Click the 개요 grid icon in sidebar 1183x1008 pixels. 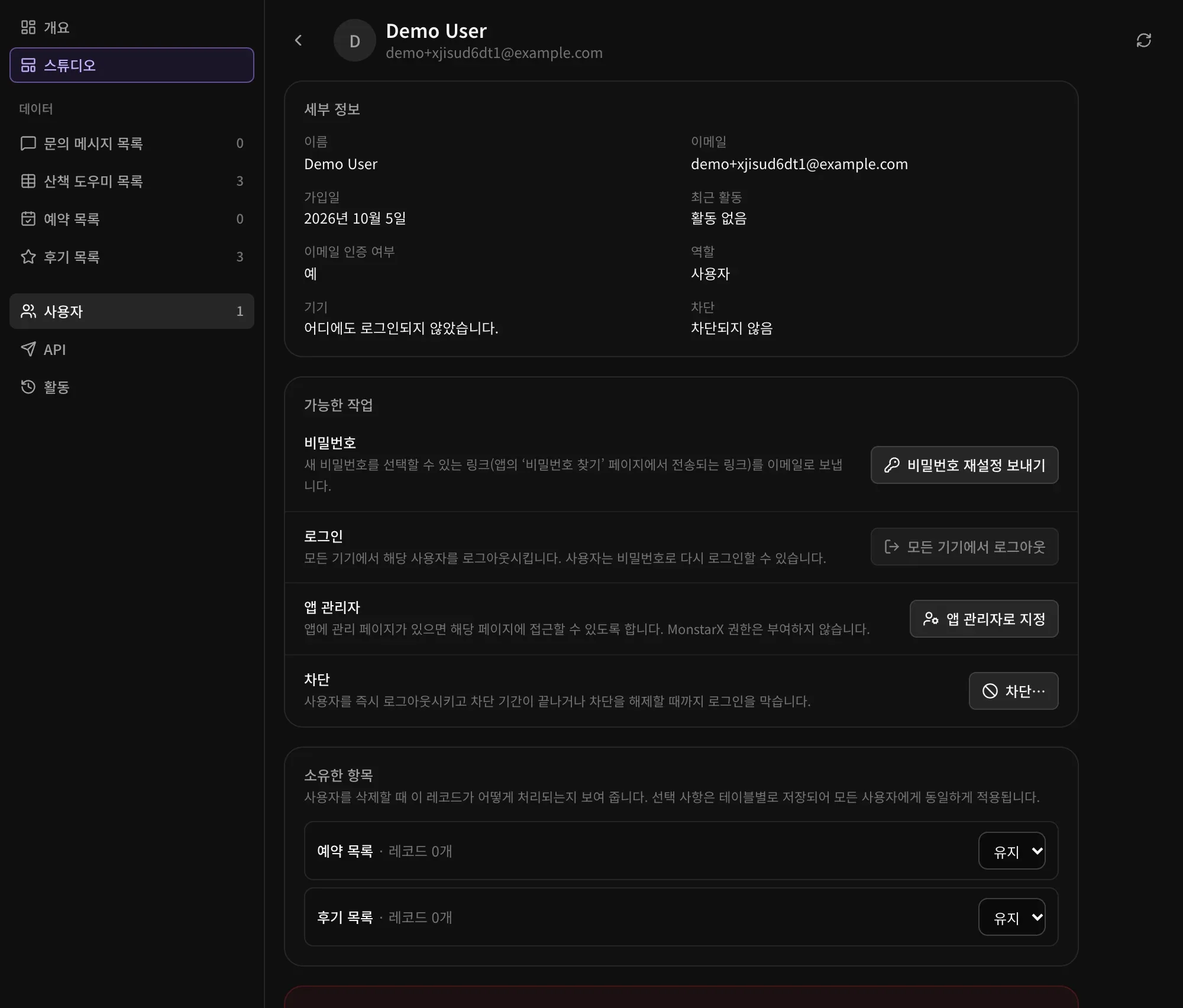tap(28, 27)
